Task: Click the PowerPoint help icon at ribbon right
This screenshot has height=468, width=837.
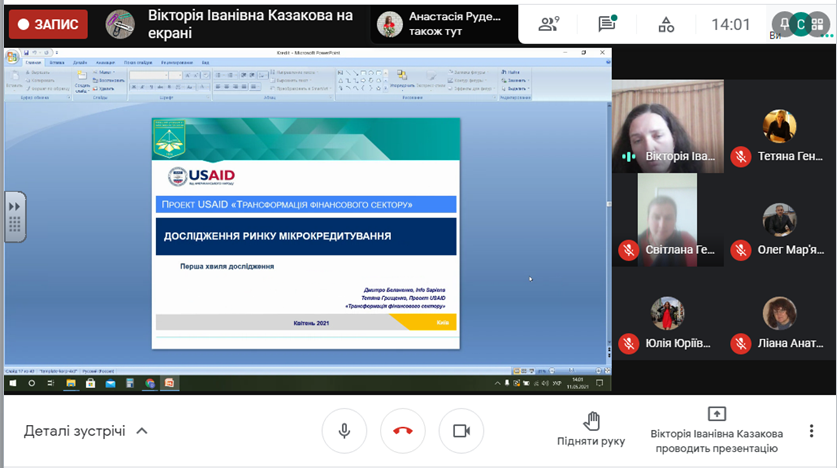Action: [607, 62]
